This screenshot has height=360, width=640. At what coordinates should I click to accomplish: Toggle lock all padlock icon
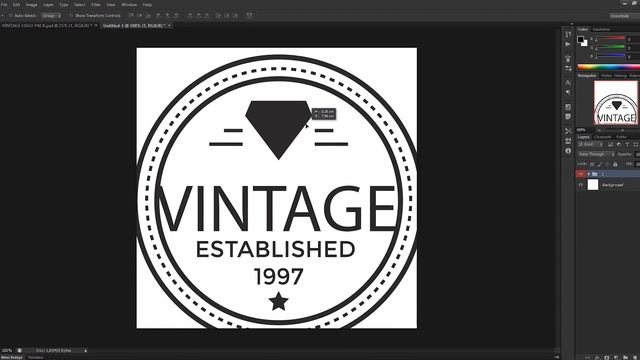click(x=616, y=164)
